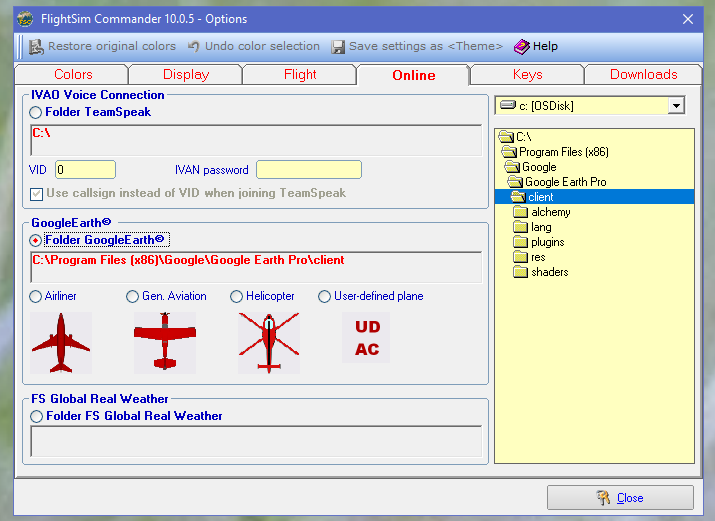Select Folder FS Global Real Weather option
715x521 pixels.
(36, 416)
